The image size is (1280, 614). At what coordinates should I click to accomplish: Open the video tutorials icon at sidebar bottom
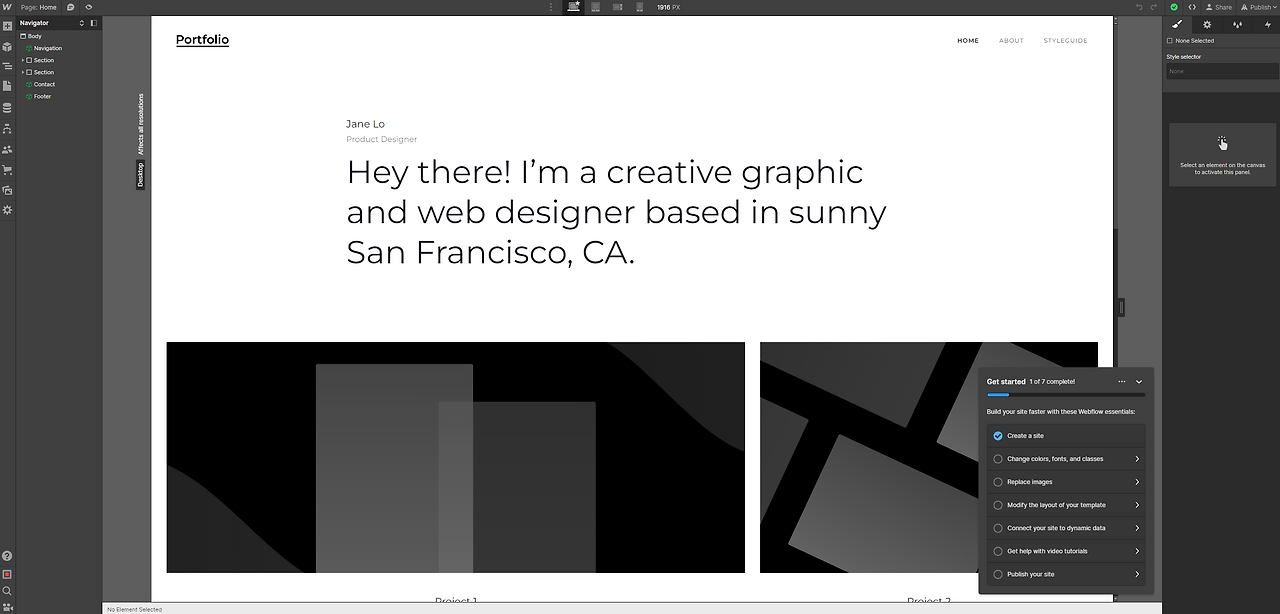click(7, 606)
